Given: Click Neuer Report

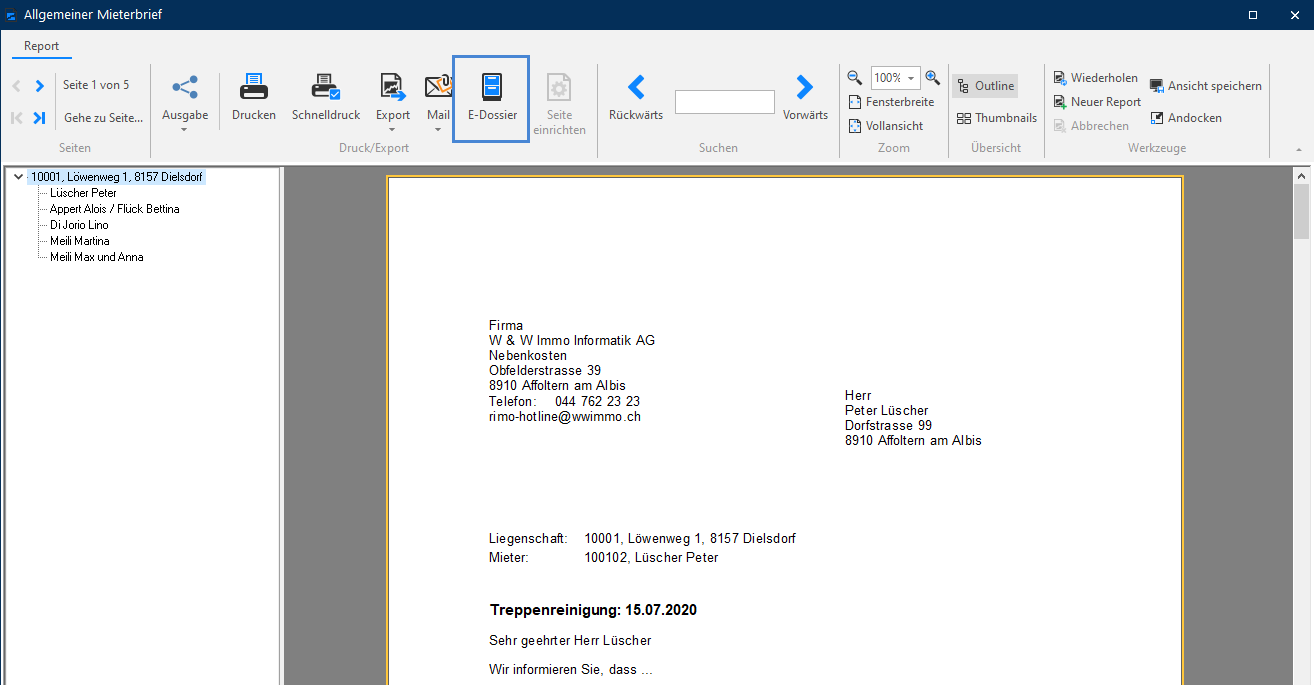Looking at the screenshot, I should tap(1098, 102).
